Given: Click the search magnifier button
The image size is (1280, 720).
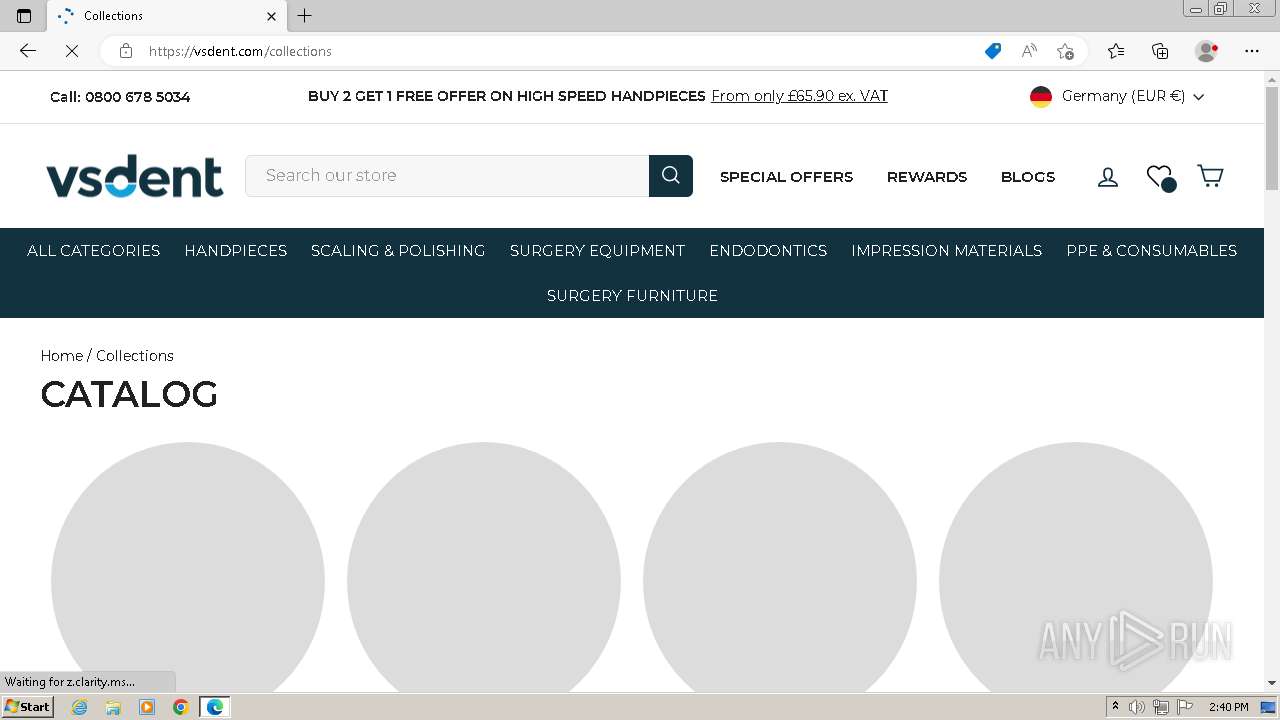Looking at the screenshot, I should (x=670, y=176).
